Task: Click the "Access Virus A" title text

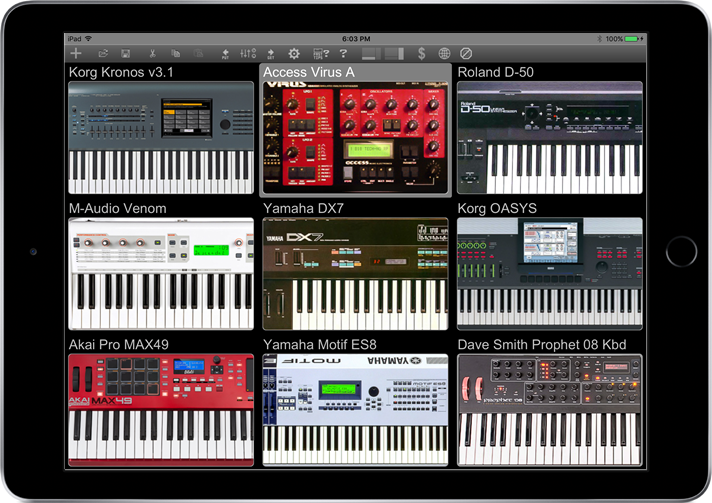Action: click(x=309, y=72)
